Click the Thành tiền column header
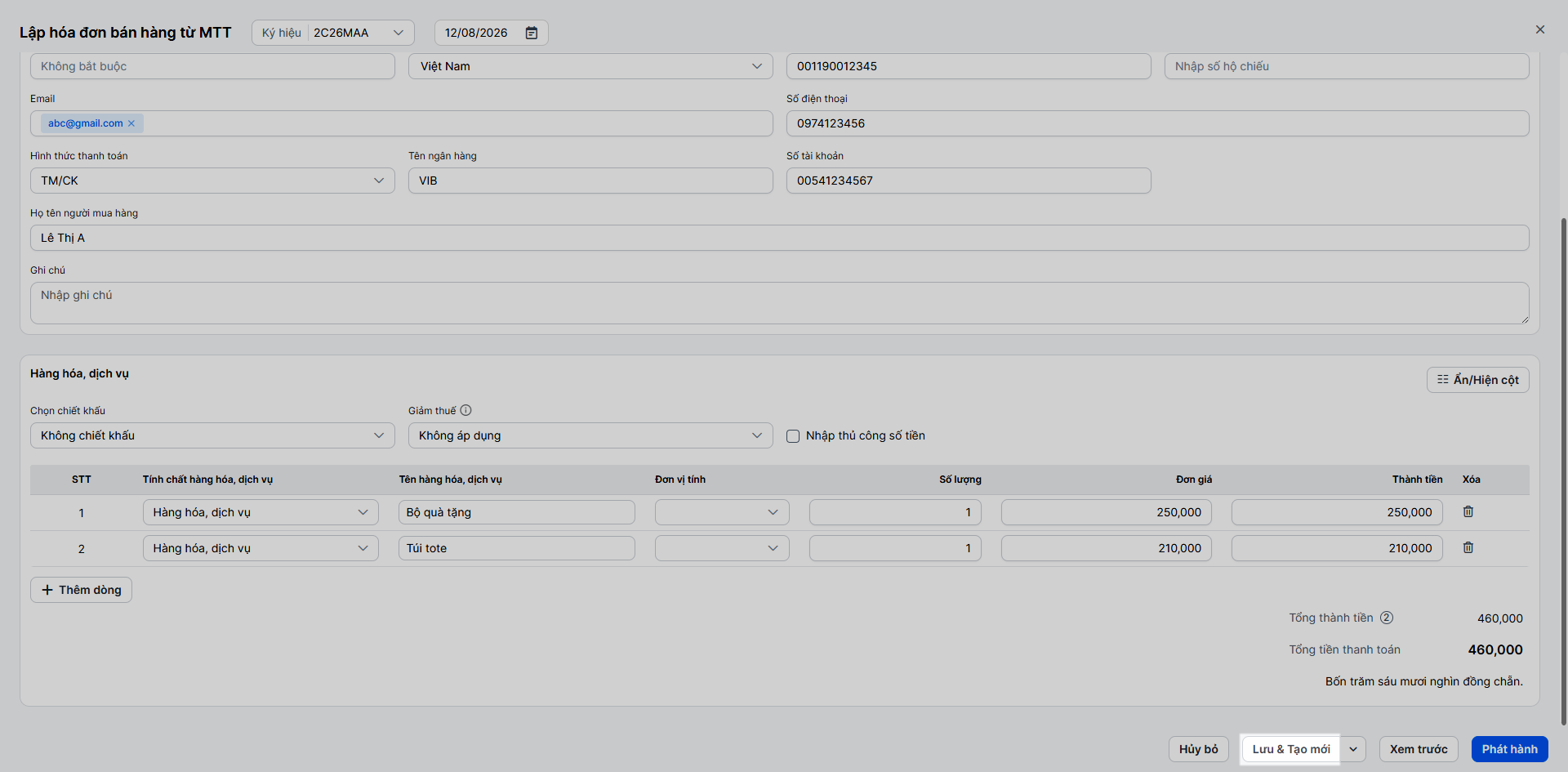Screen dimensions: 1568x772 pos(1417,480)
